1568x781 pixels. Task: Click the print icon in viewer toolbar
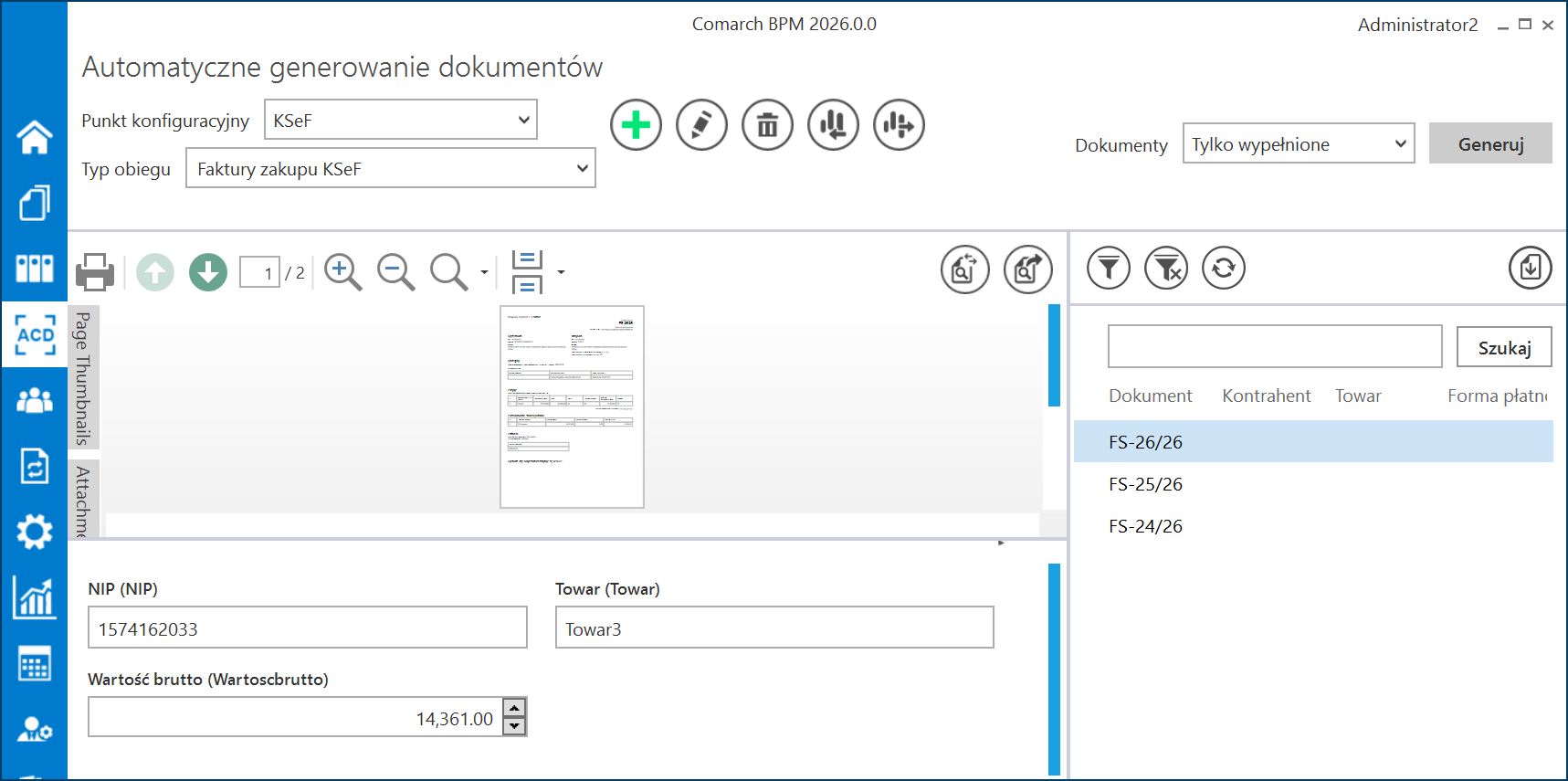click(x=95, y=272)
